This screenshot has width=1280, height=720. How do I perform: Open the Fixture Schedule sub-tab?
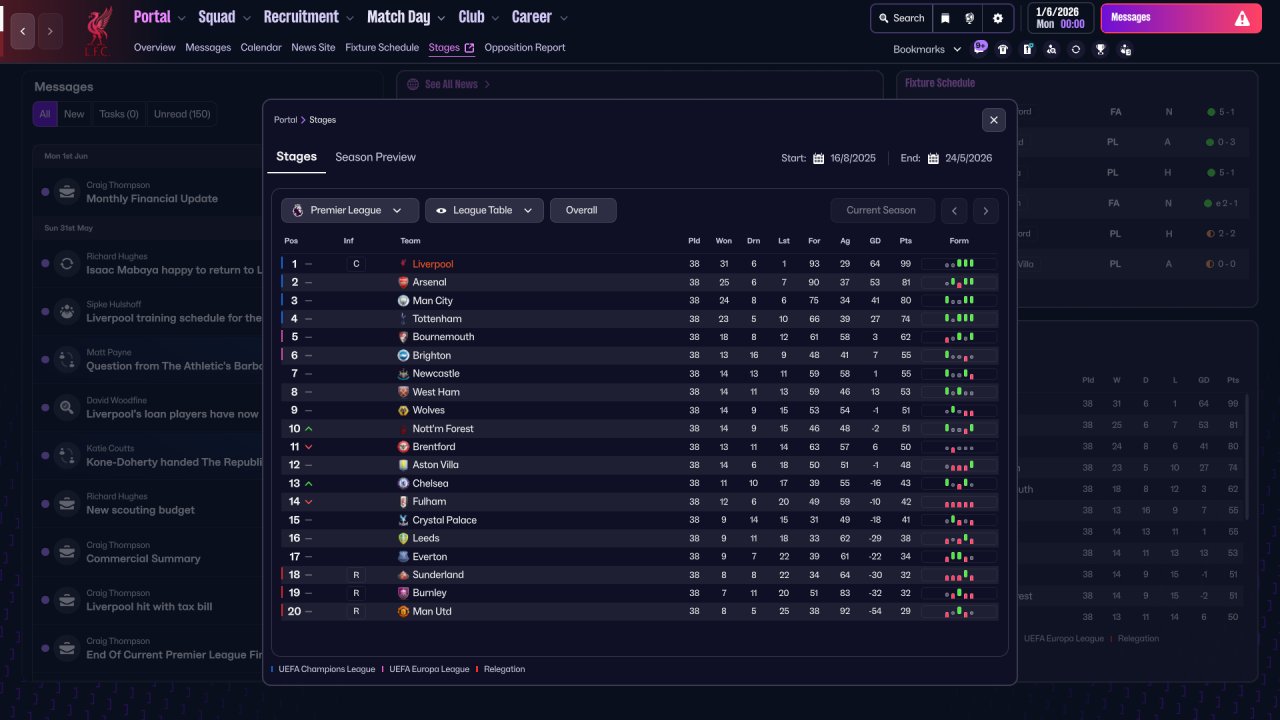(x=382, y=47)
